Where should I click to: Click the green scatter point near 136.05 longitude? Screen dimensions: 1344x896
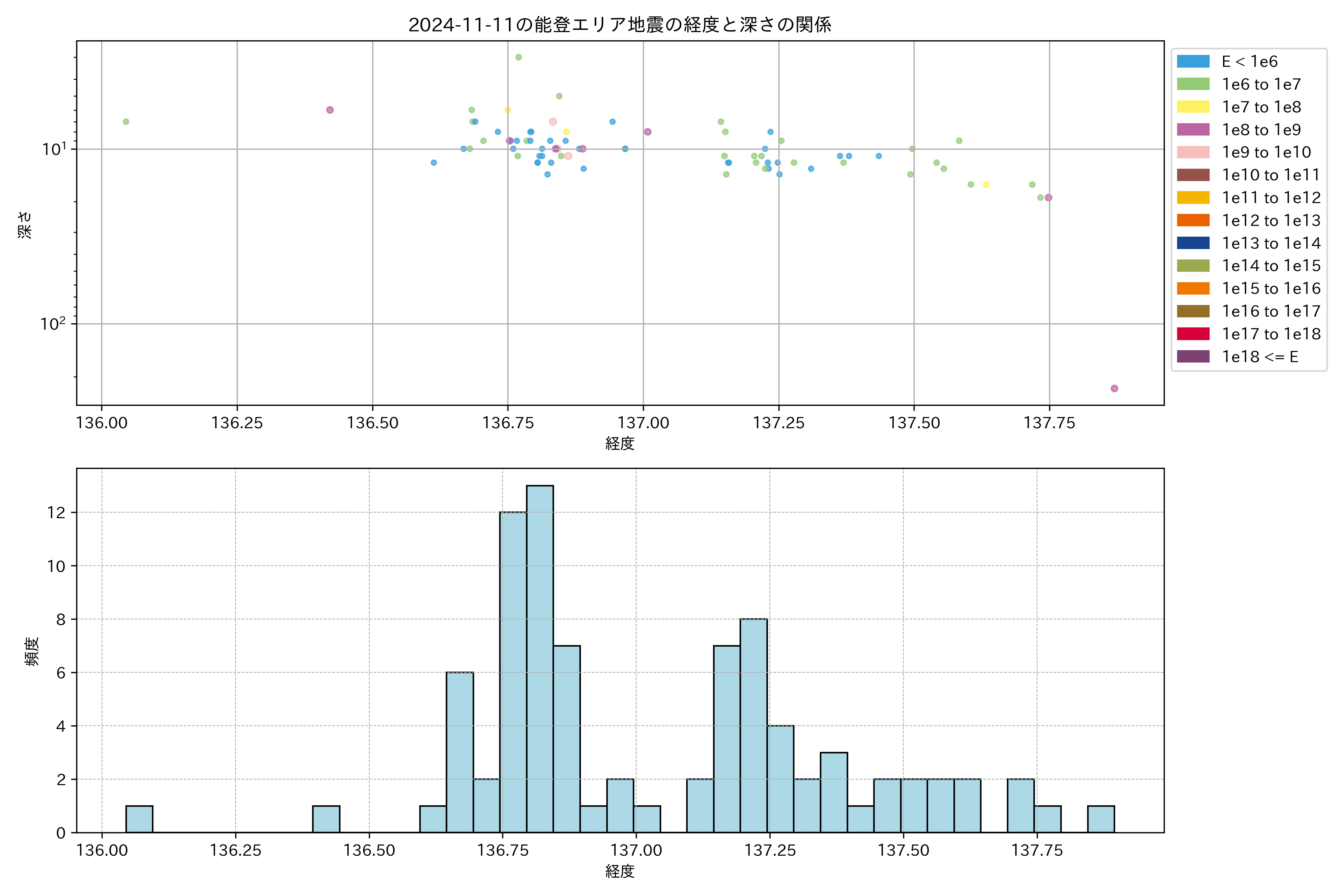tap(126, 122)
